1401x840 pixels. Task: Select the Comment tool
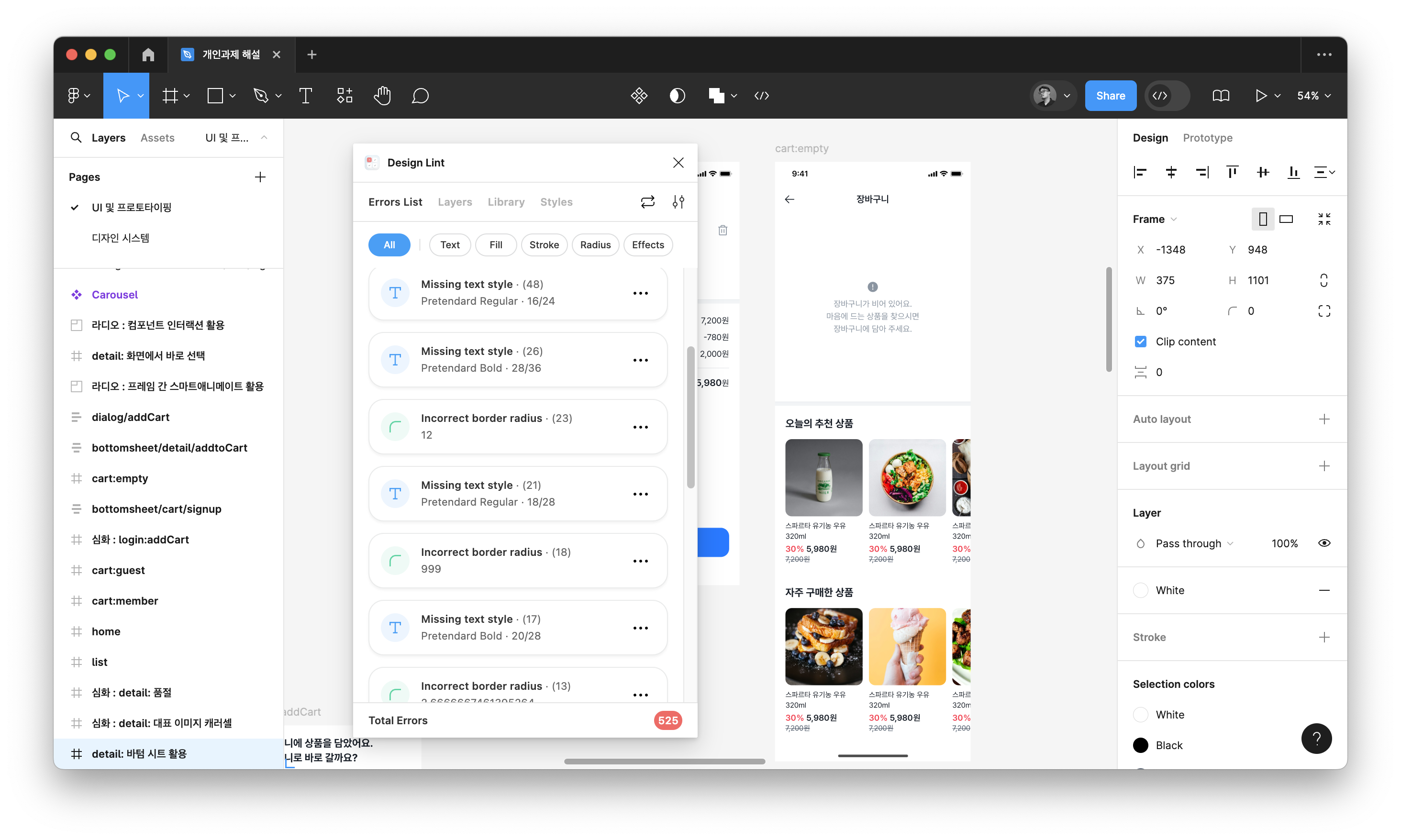[420, 96]
